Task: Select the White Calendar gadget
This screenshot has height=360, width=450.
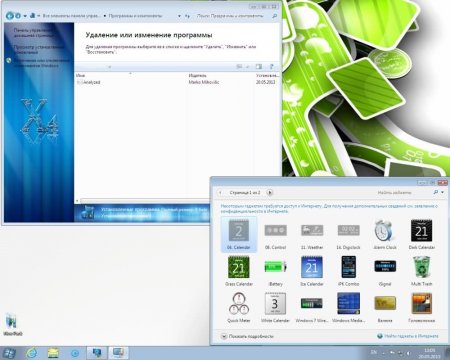Action: pos(275,307)
